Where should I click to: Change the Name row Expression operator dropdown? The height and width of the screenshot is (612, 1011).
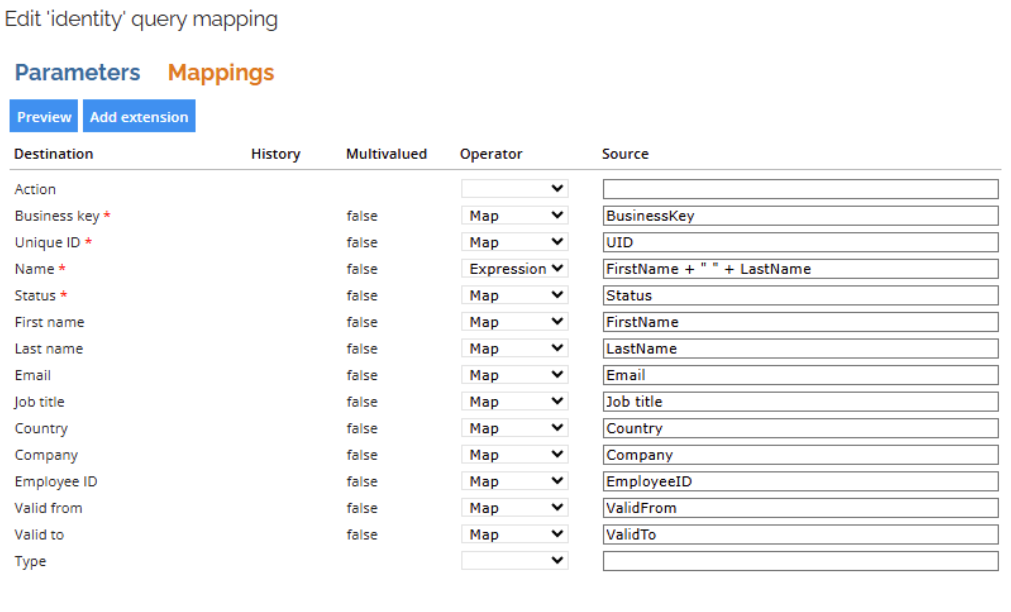[515, 269]
